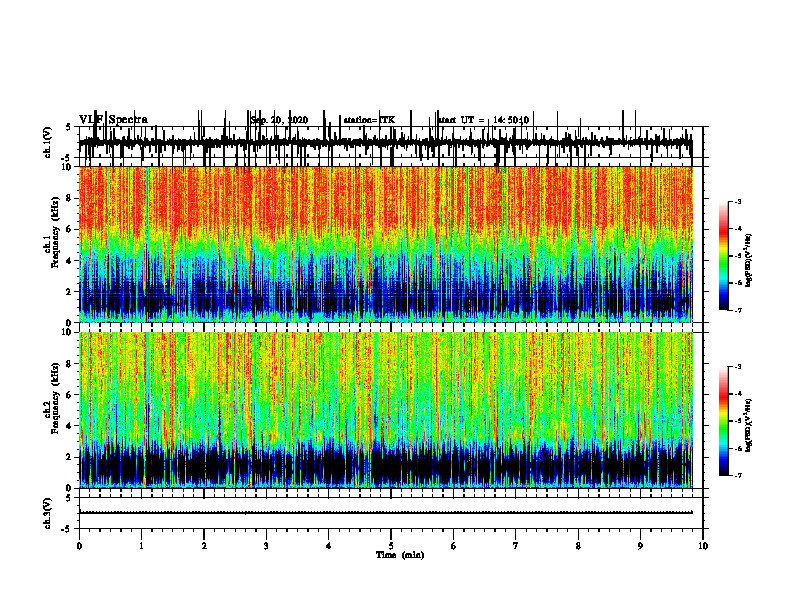The height and width of the screenshot is (612, 792).
Task: Click the "2" tick on ch.2 frequency axis
Action: (x=70, y=457)
